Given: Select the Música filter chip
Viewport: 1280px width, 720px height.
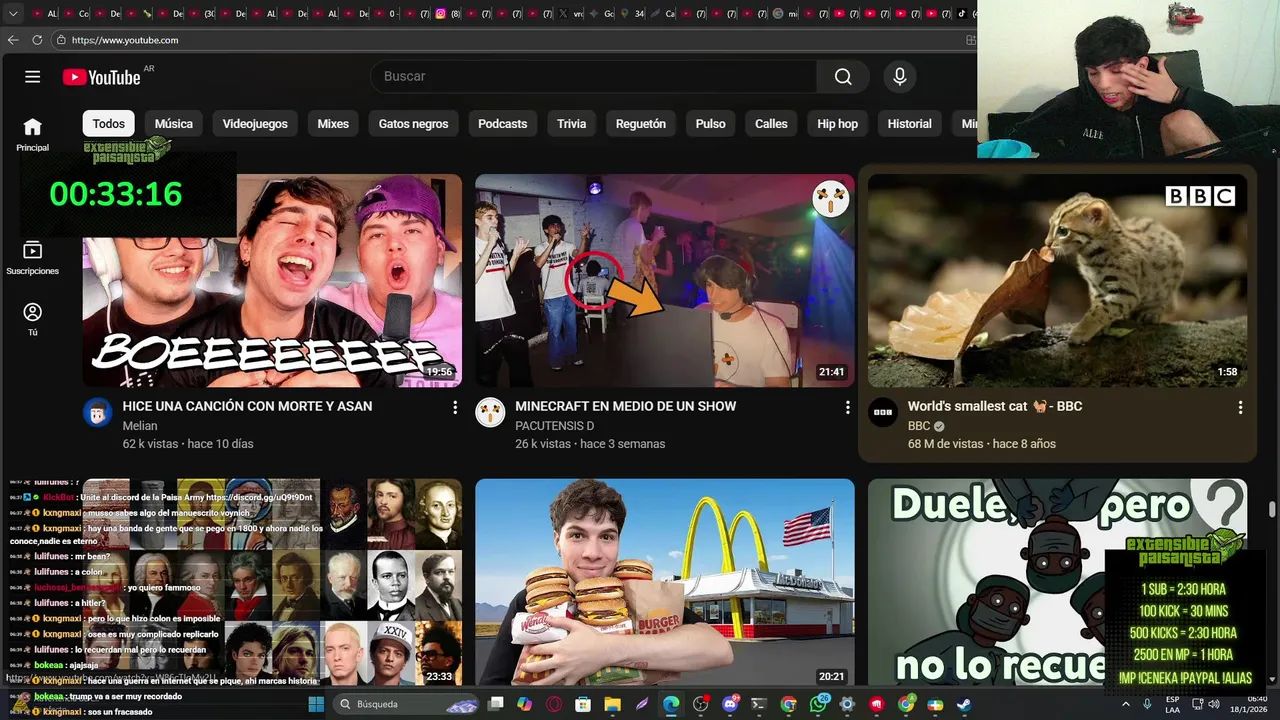Looking at the screenshot, I should (x=174, y=124).
